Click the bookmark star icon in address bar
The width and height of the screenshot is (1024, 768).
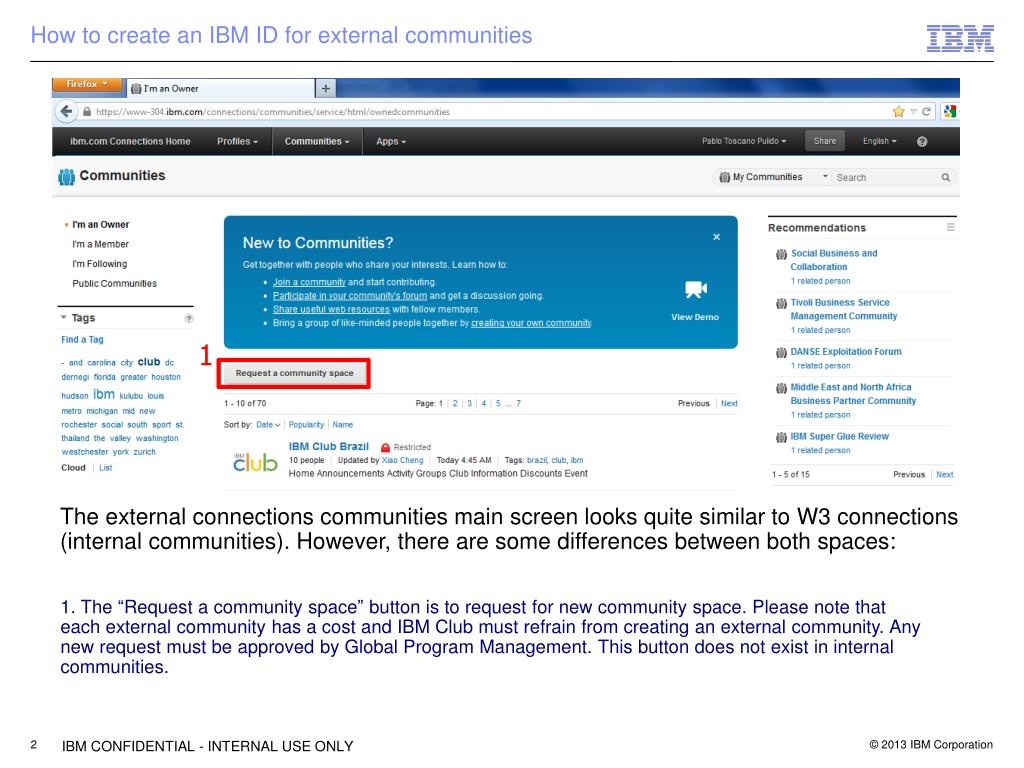pos(899,112)
